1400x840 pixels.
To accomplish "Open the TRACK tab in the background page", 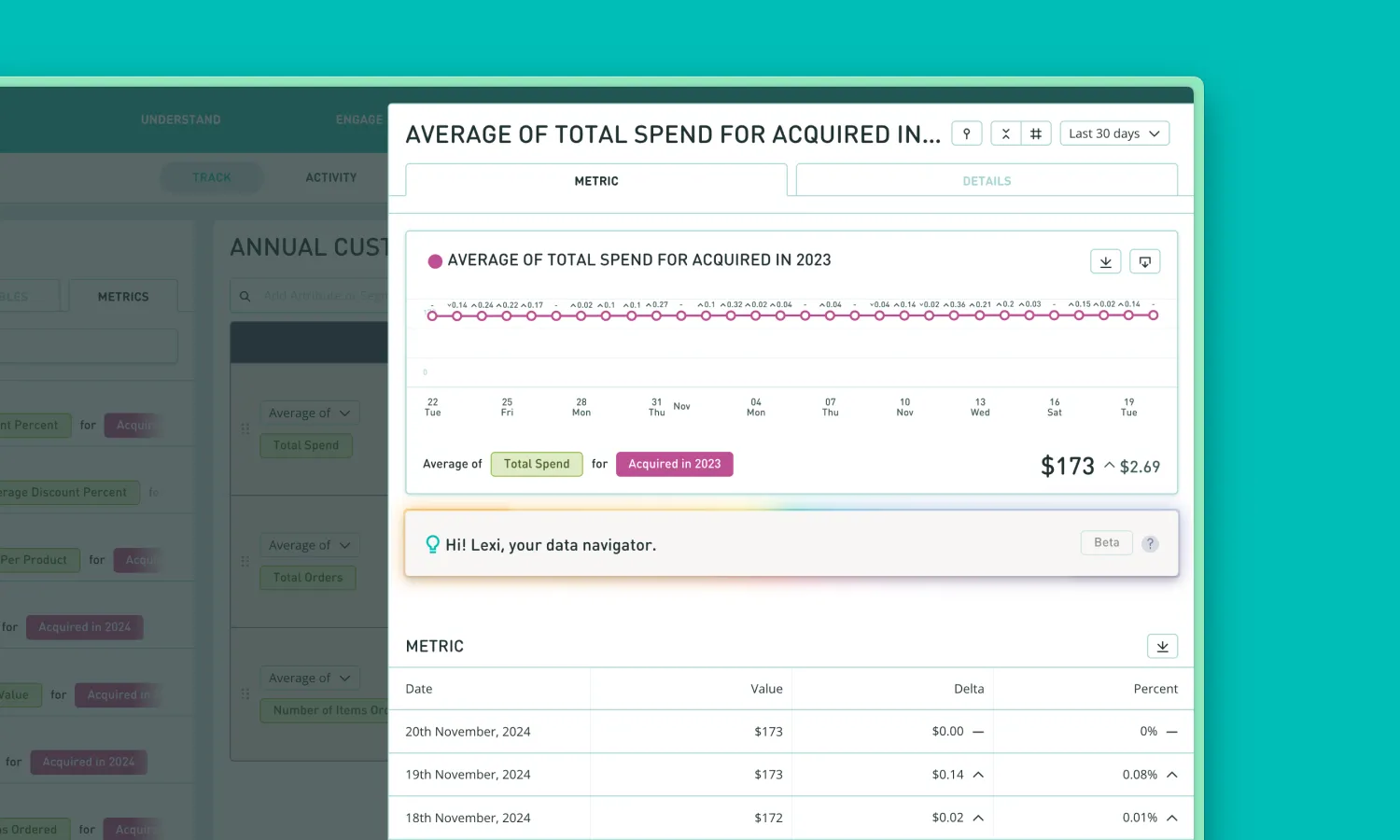I will coord(212,177).
